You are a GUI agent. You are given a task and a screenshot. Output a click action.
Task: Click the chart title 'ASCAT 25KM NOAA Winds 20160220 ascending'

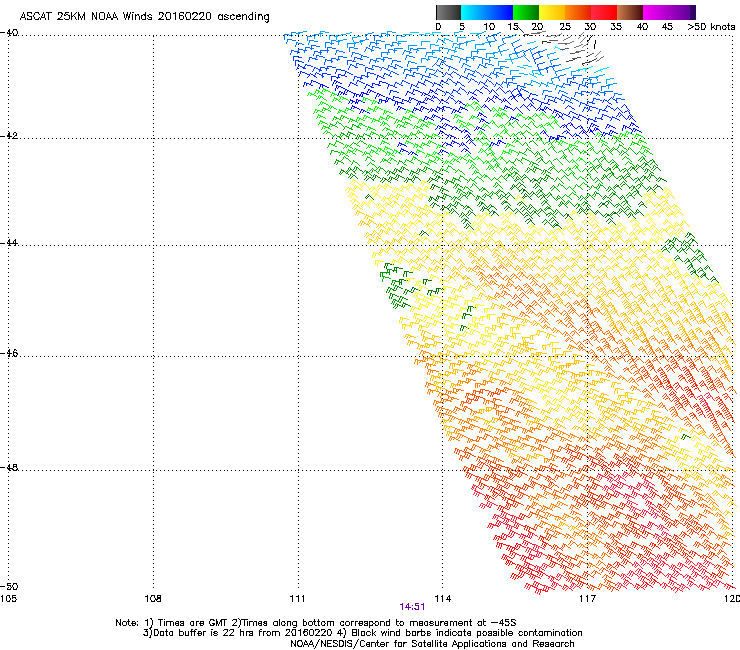click(144, 16)
